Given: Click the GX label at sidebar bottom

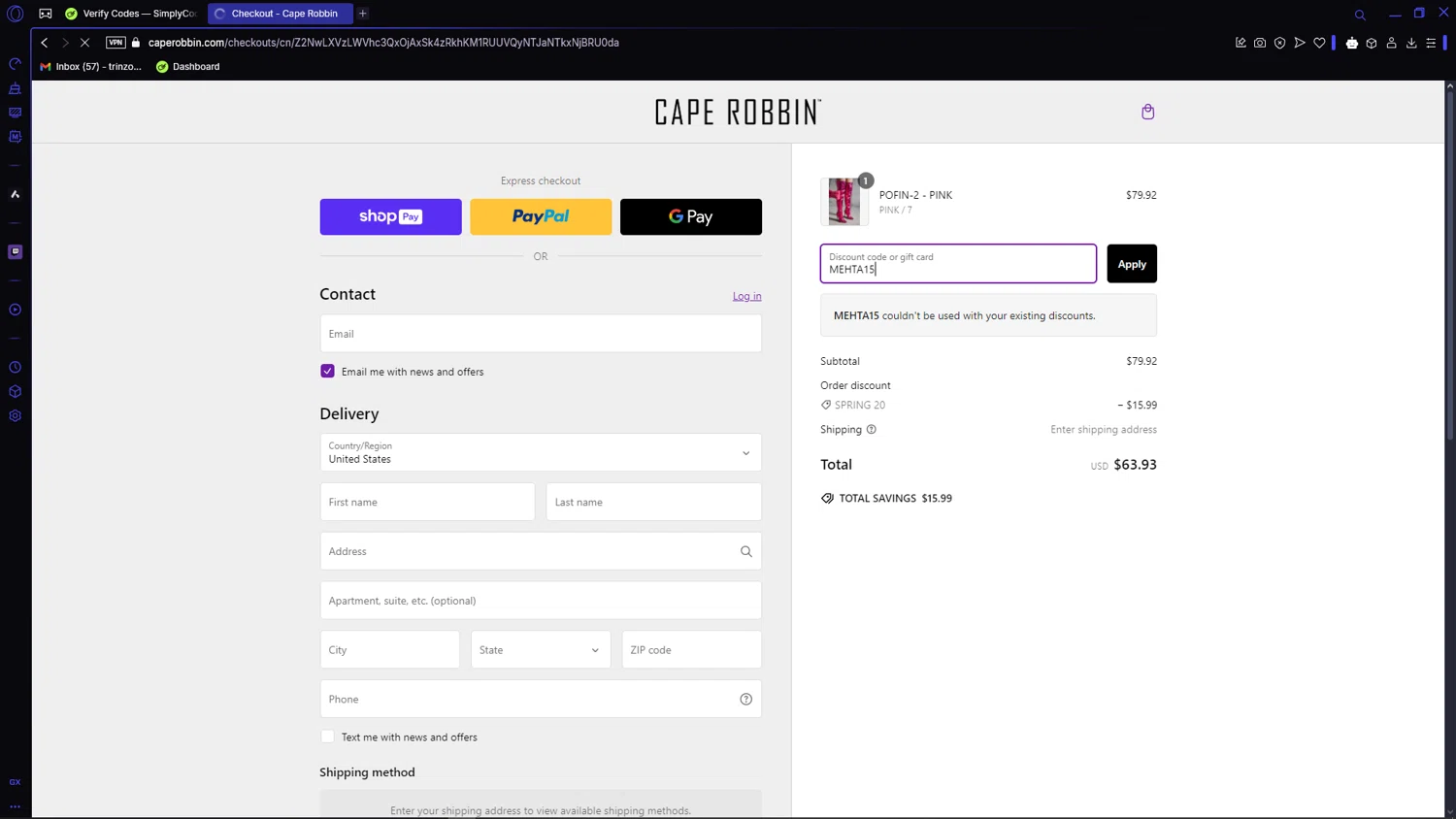Looking at the screenshot, I should tap(15, 782).
